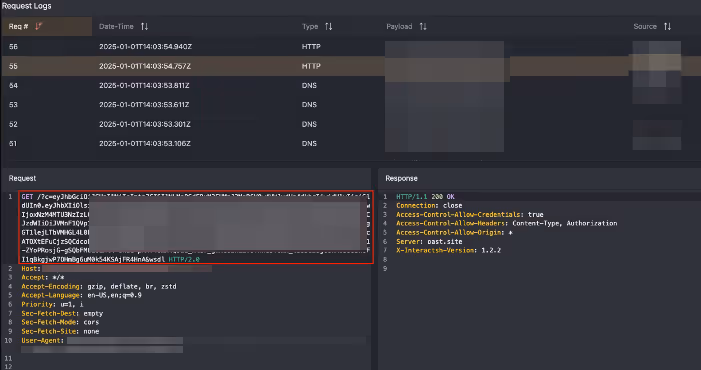Click the Sec-Fetch-Dest: empty line

pyautogui.click(x=62, y=313)
